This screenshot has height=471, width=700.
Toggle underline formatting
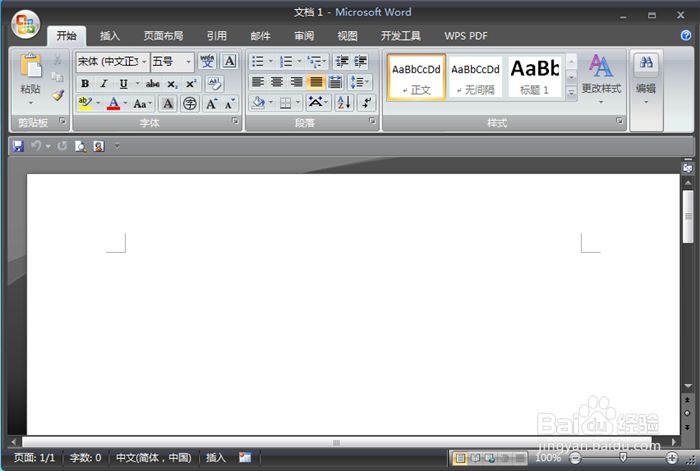pos(124,83)
